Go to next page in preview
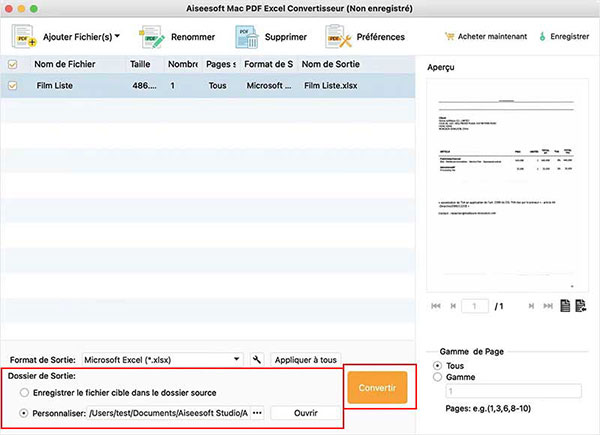The image size is (600, 435). [531, 306]
